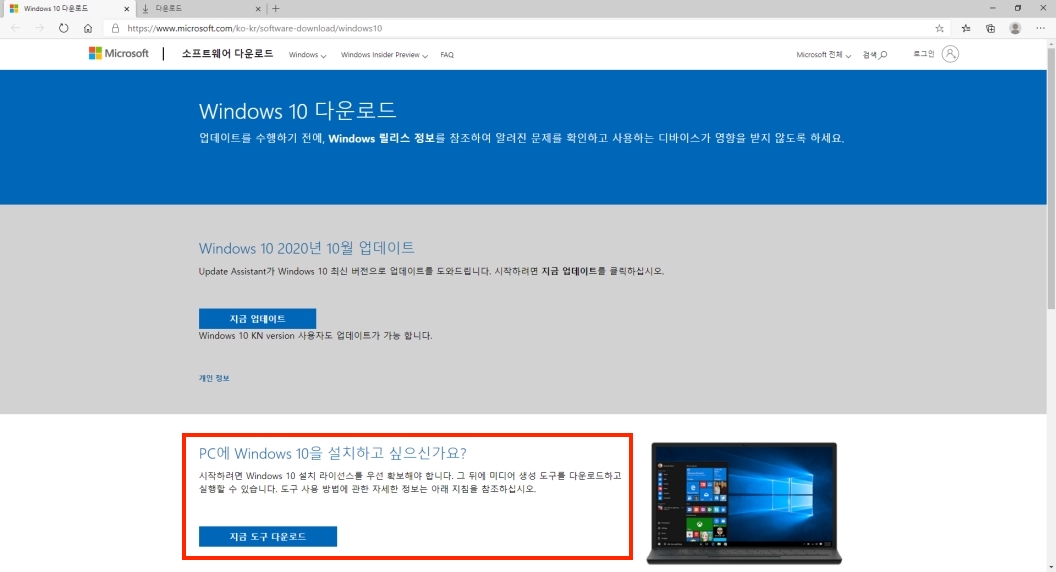
Task: Open the Collections icon in toolbar
Action: point(990,28)
